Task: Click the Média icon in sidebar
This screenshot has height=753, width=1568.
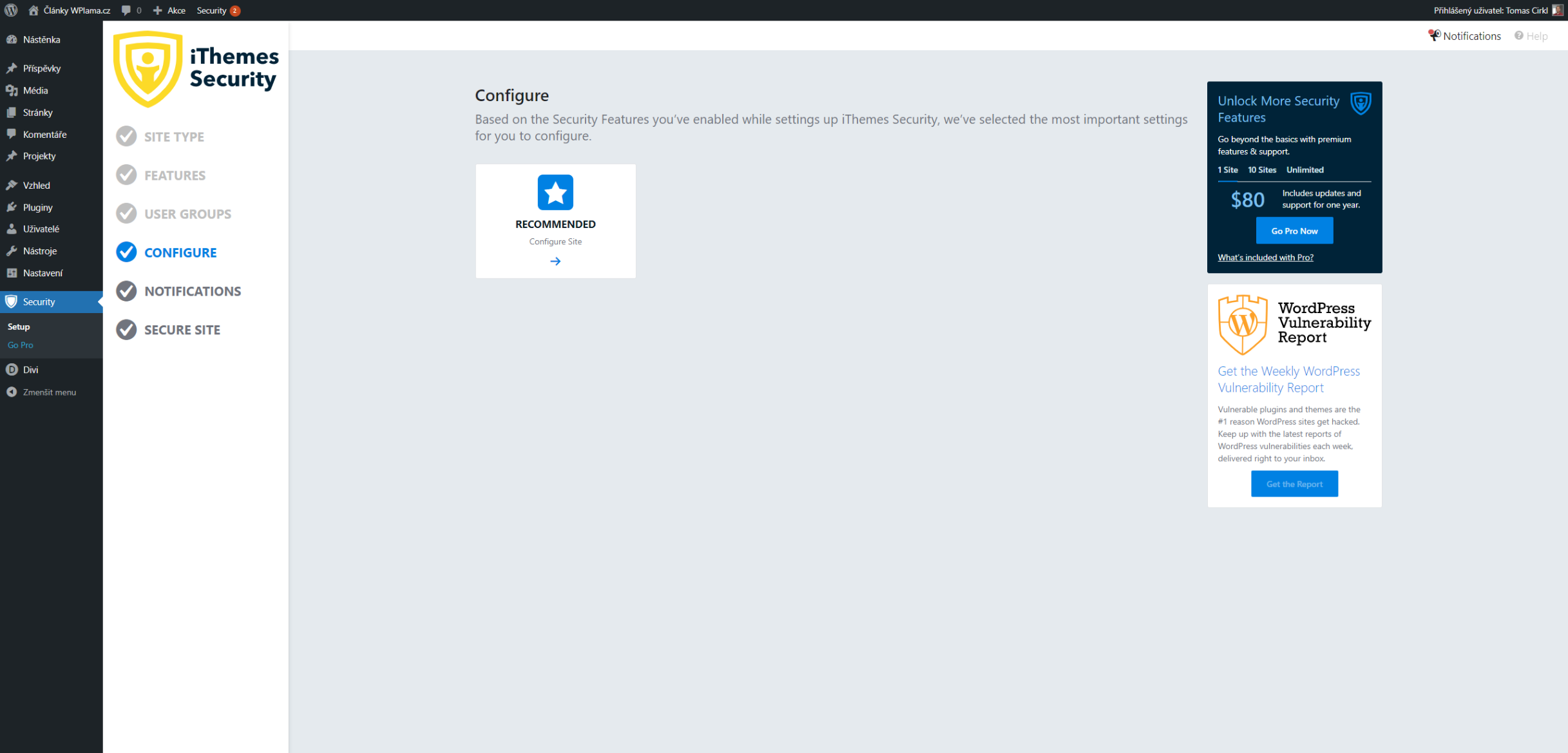Action: (12, 90)
